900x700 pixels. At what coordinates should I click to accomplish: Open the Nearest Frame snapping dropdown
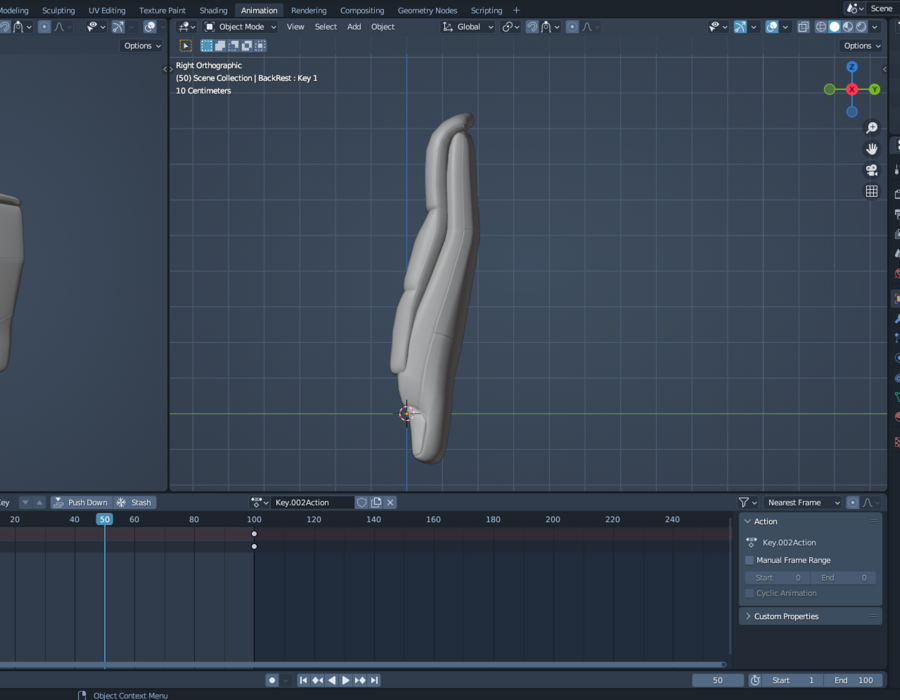click(802, 502)
